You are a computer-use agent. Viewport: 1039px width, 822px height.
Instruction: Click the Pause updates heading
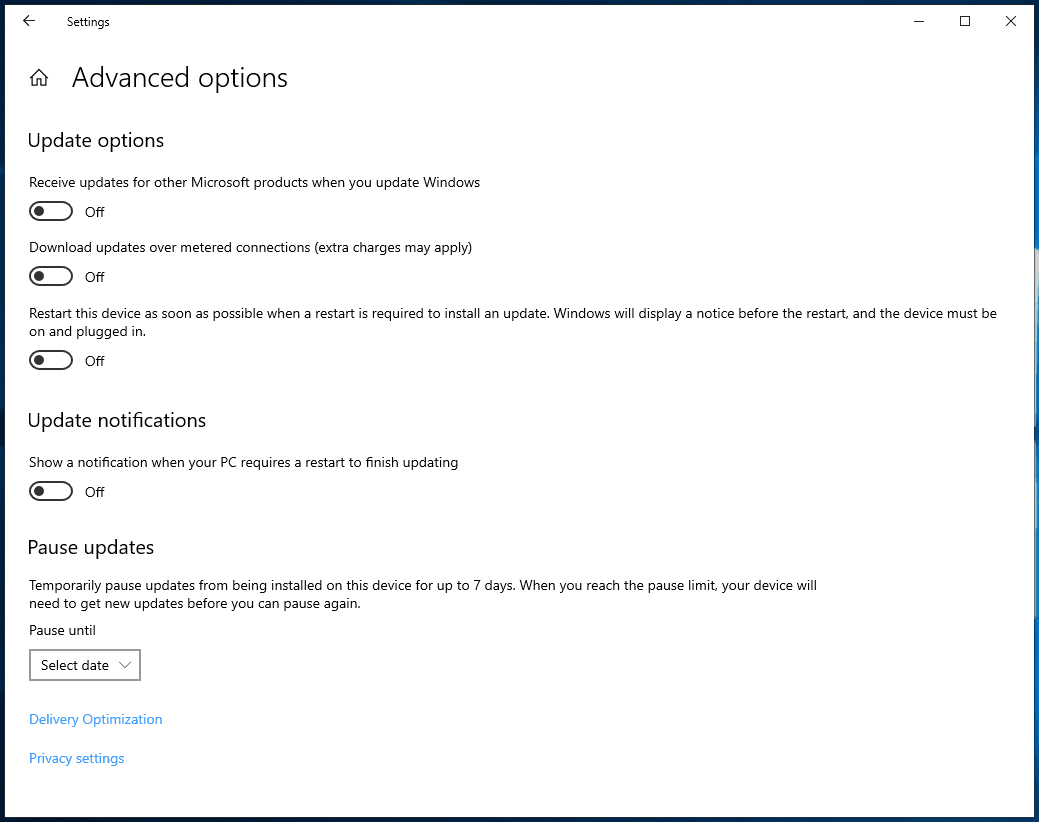(x=91, y=548)
